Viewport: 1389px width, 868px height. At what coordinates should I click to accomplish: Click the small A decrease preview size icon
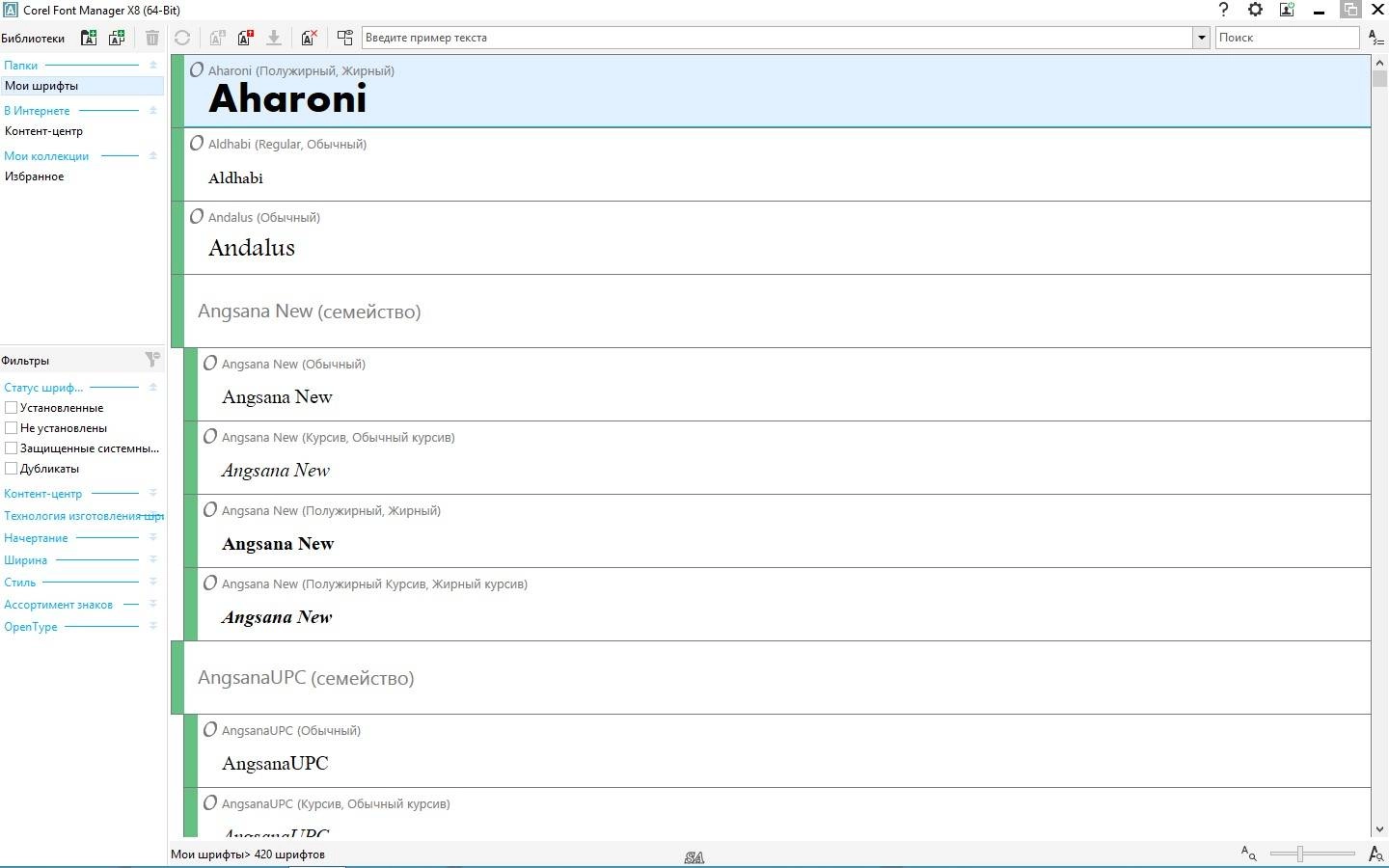1248,853
